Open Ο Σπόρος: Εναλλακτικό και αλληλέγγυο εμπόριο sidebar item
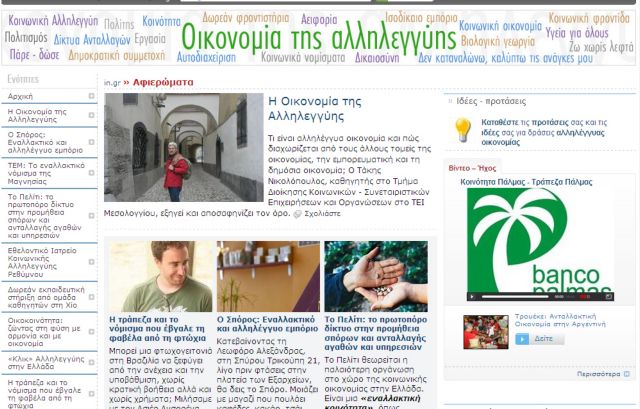Image resolution: width=640 pixels, height=409 pixels. (x=45, y=142)
